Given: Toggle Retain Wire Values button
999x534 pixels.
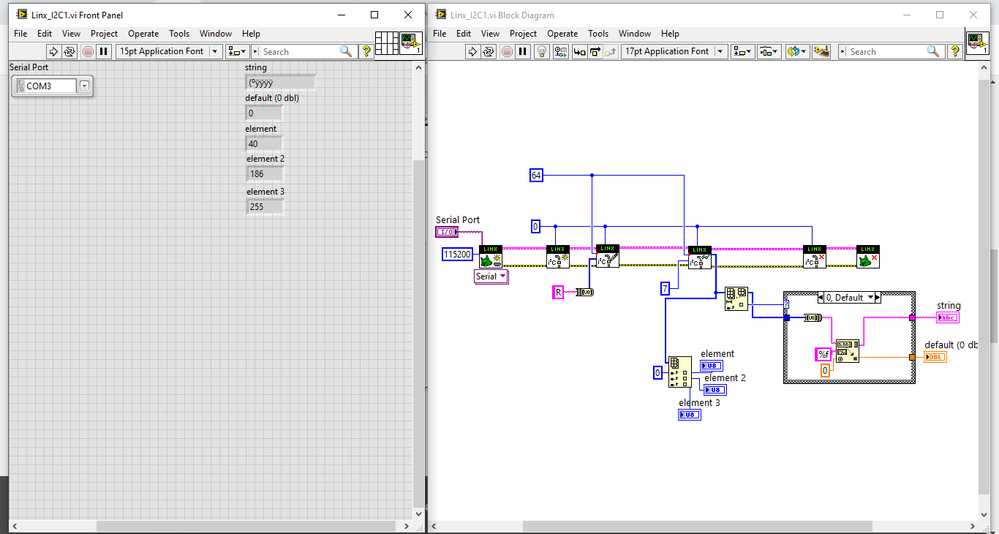Looking at the screenshot, I should 561,52.
